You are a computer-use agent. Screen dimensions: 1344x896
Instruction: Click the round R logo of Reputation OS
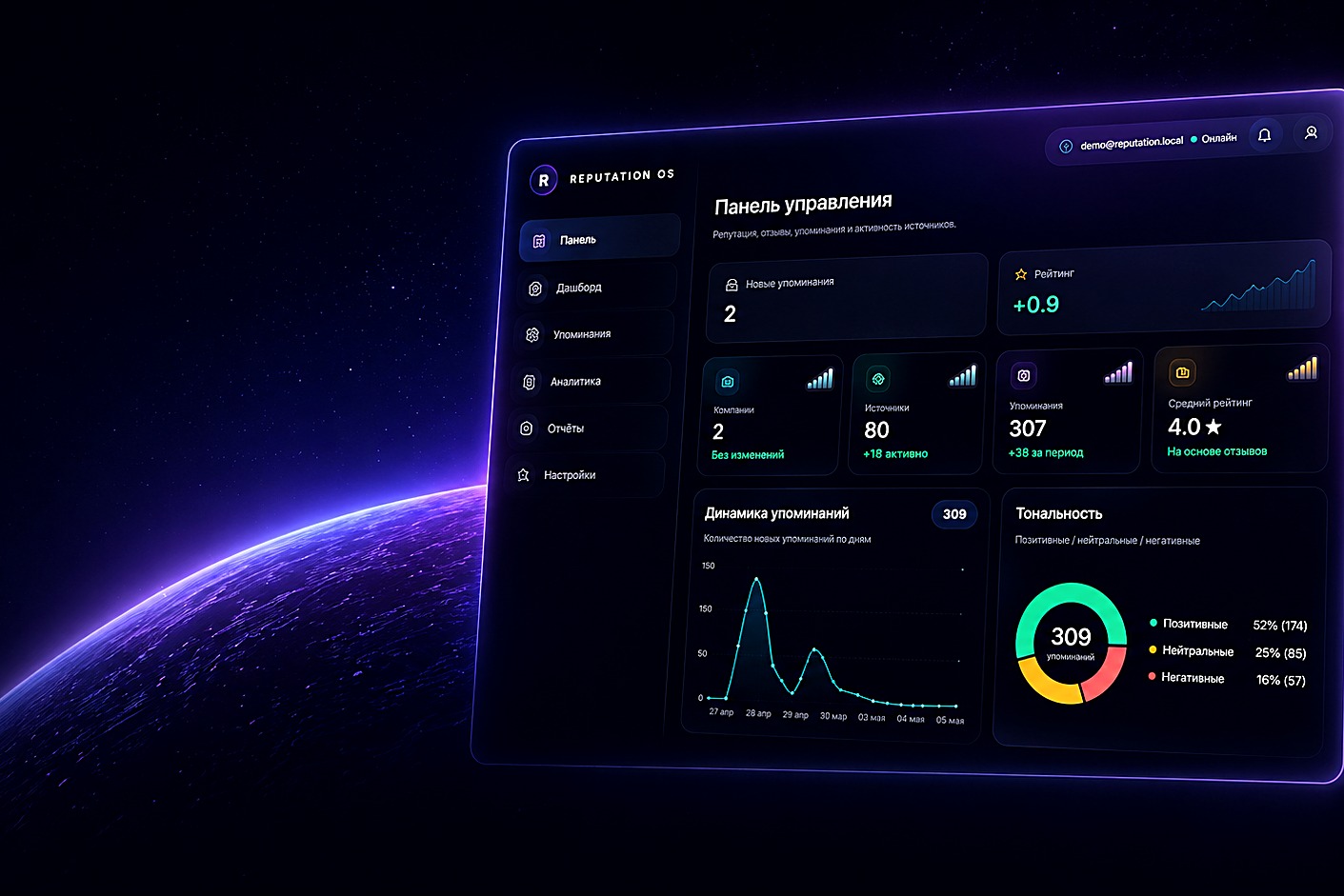click(543, 180)
